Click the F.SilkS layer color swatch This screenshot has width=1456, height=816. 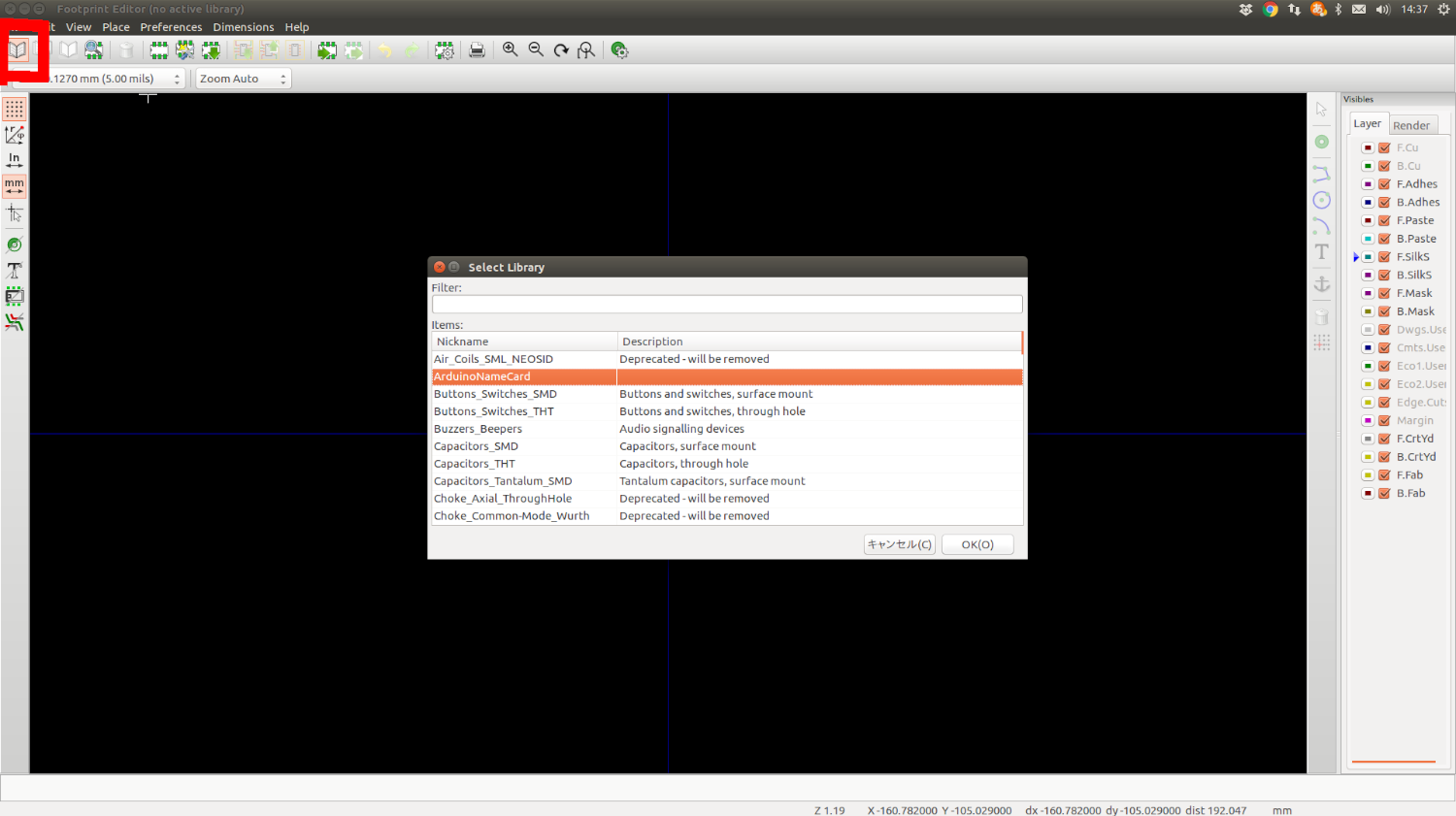[1368, 257]
